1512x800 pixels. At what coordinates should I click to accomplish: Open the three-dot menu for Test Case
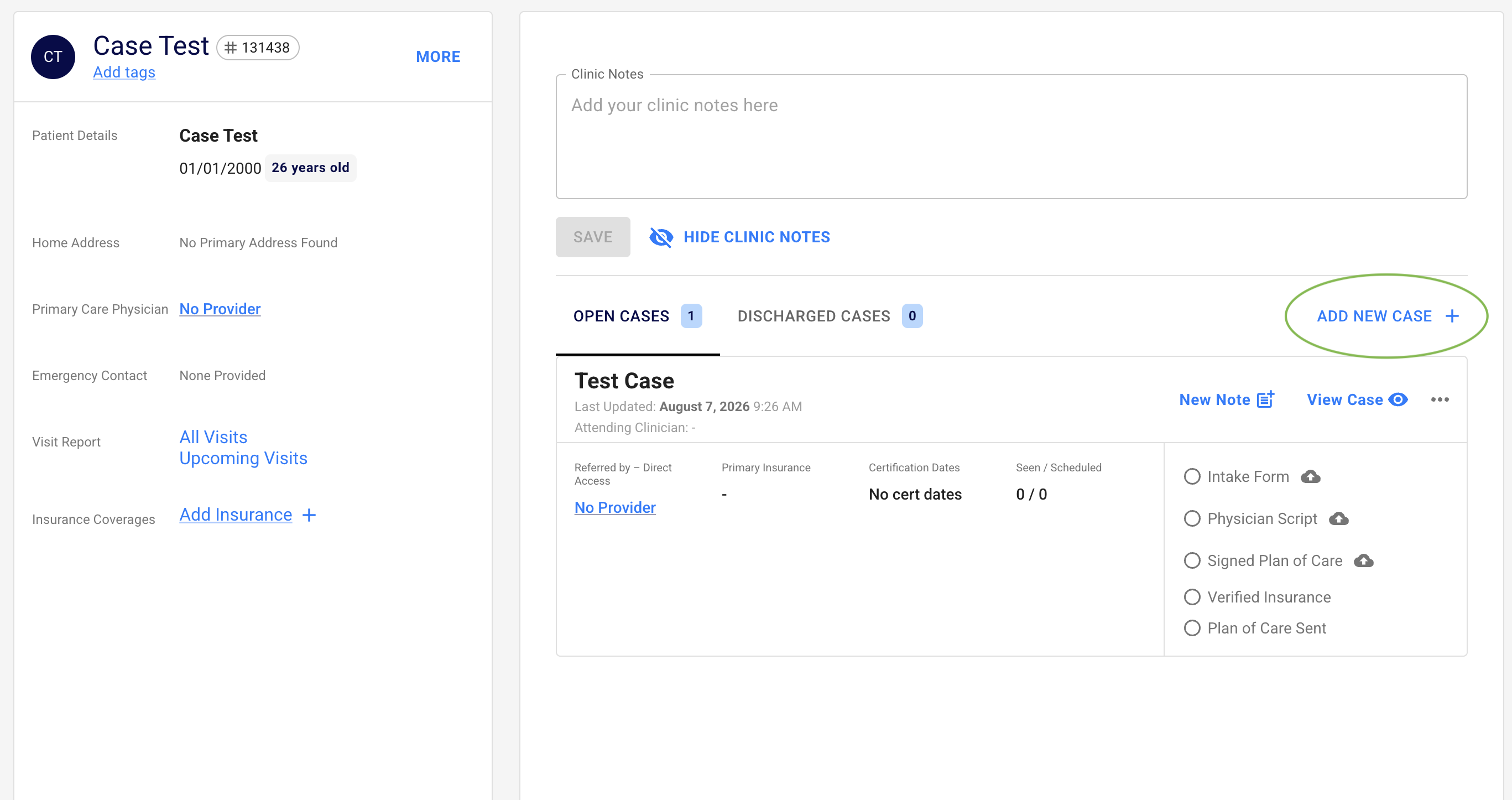(1440, 399)
